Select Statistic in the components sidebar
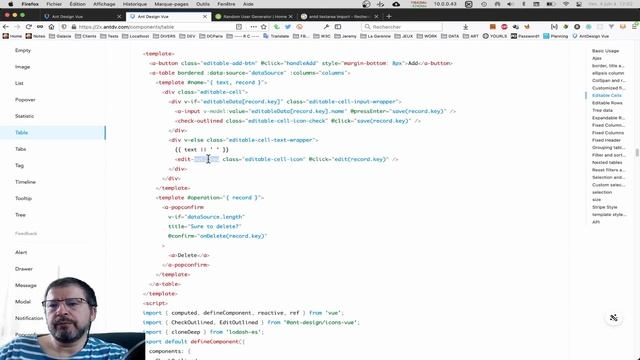The image size is (640, 360). pos(24,116)
